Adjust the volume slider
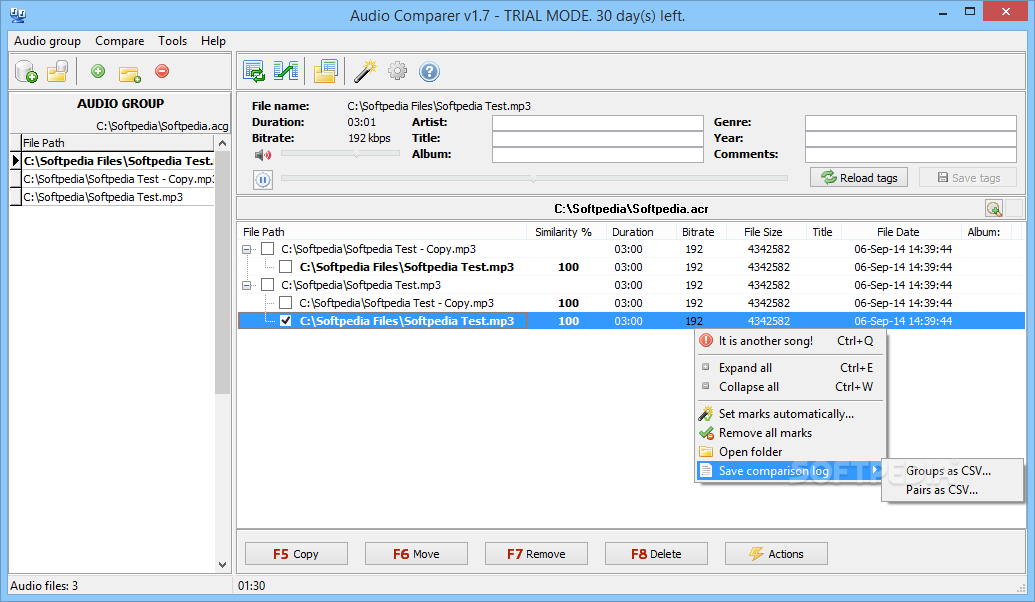The image size is (1035, 602). pos(341,153)
